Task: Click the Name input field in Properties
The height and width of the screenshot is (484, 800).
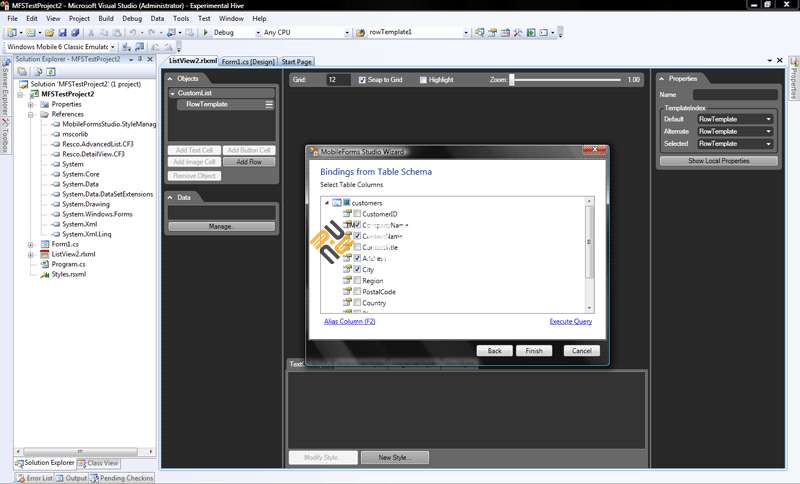Action: pos(734,95)
